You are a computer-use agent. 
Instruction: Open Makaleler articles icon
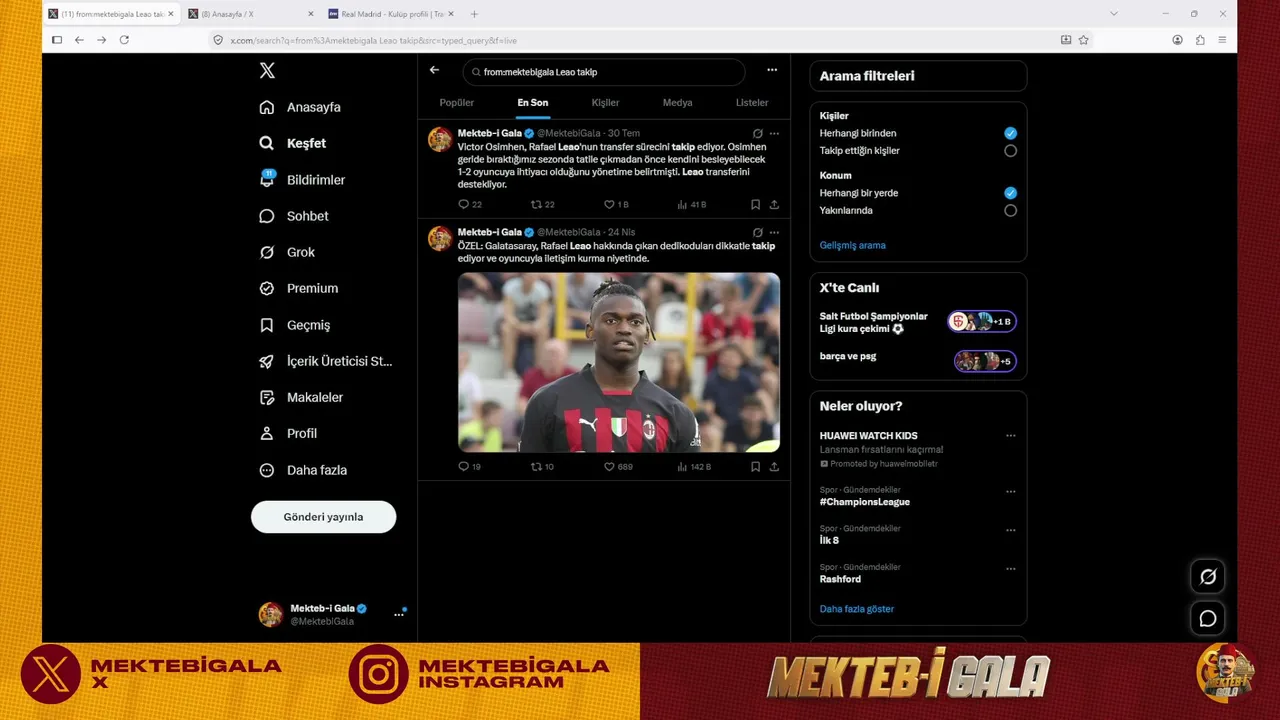click(267, 397)
